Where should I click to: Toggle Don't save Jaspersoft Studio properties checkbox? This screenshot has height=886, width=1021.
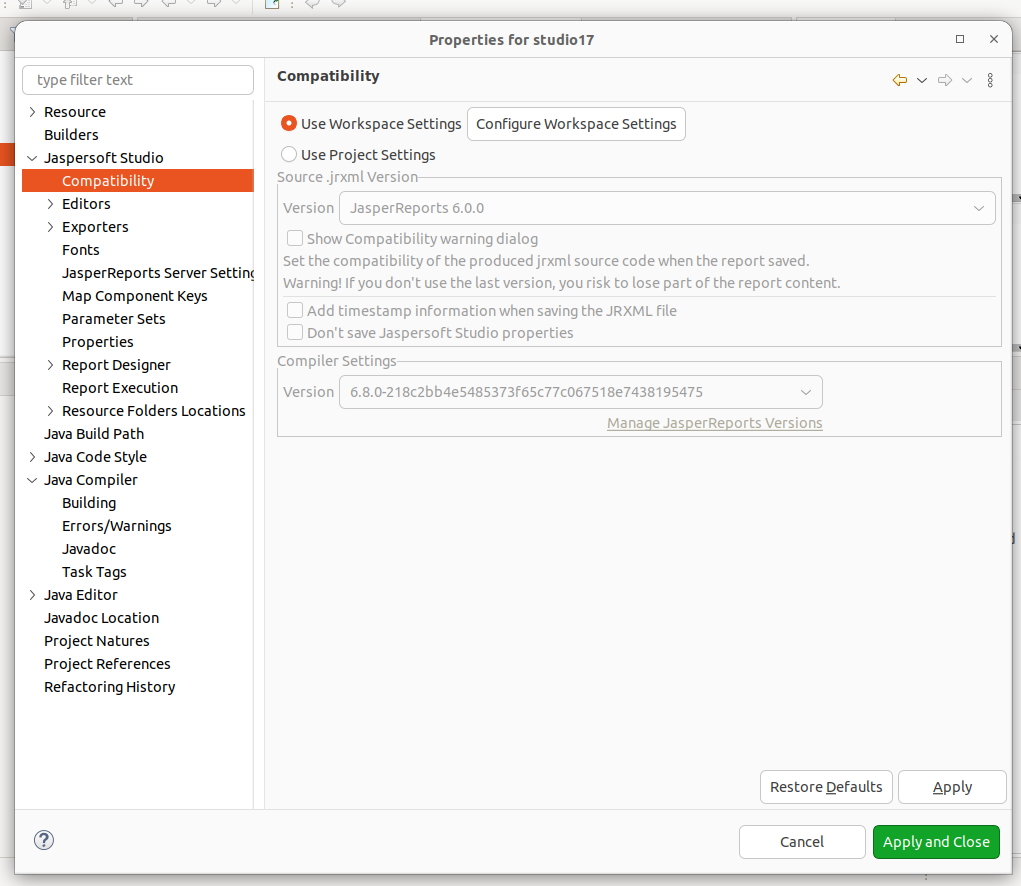[x=295, y=332]
